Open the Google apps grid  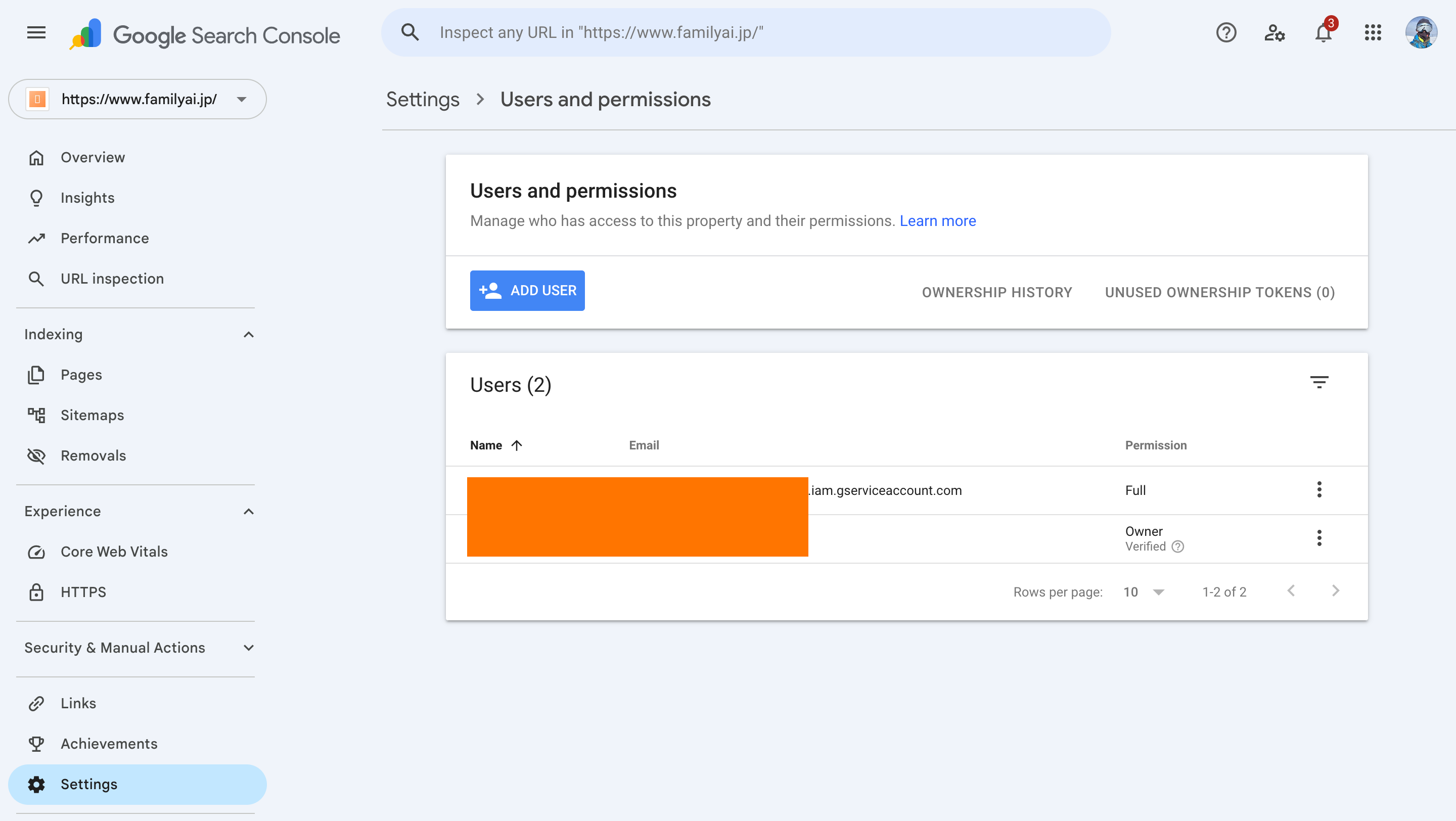coord(1373,33)
